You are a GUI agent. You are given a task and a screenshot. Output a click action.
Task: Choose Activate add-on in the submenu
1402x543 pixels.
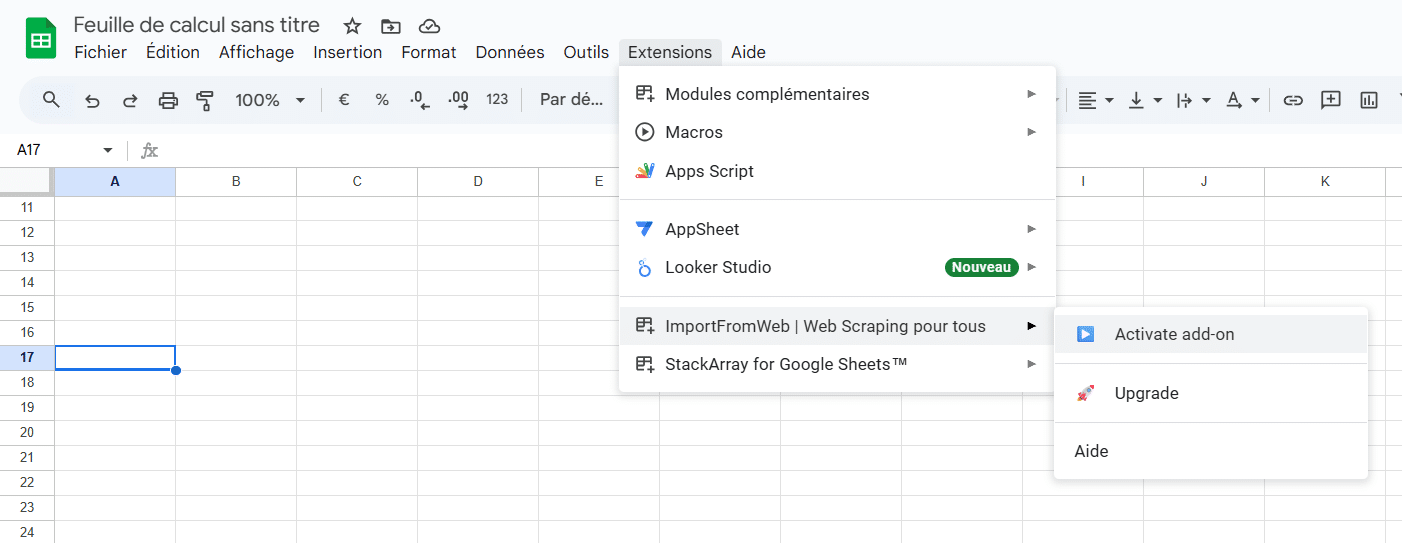pyautogui.click(x=1174, y=334)
